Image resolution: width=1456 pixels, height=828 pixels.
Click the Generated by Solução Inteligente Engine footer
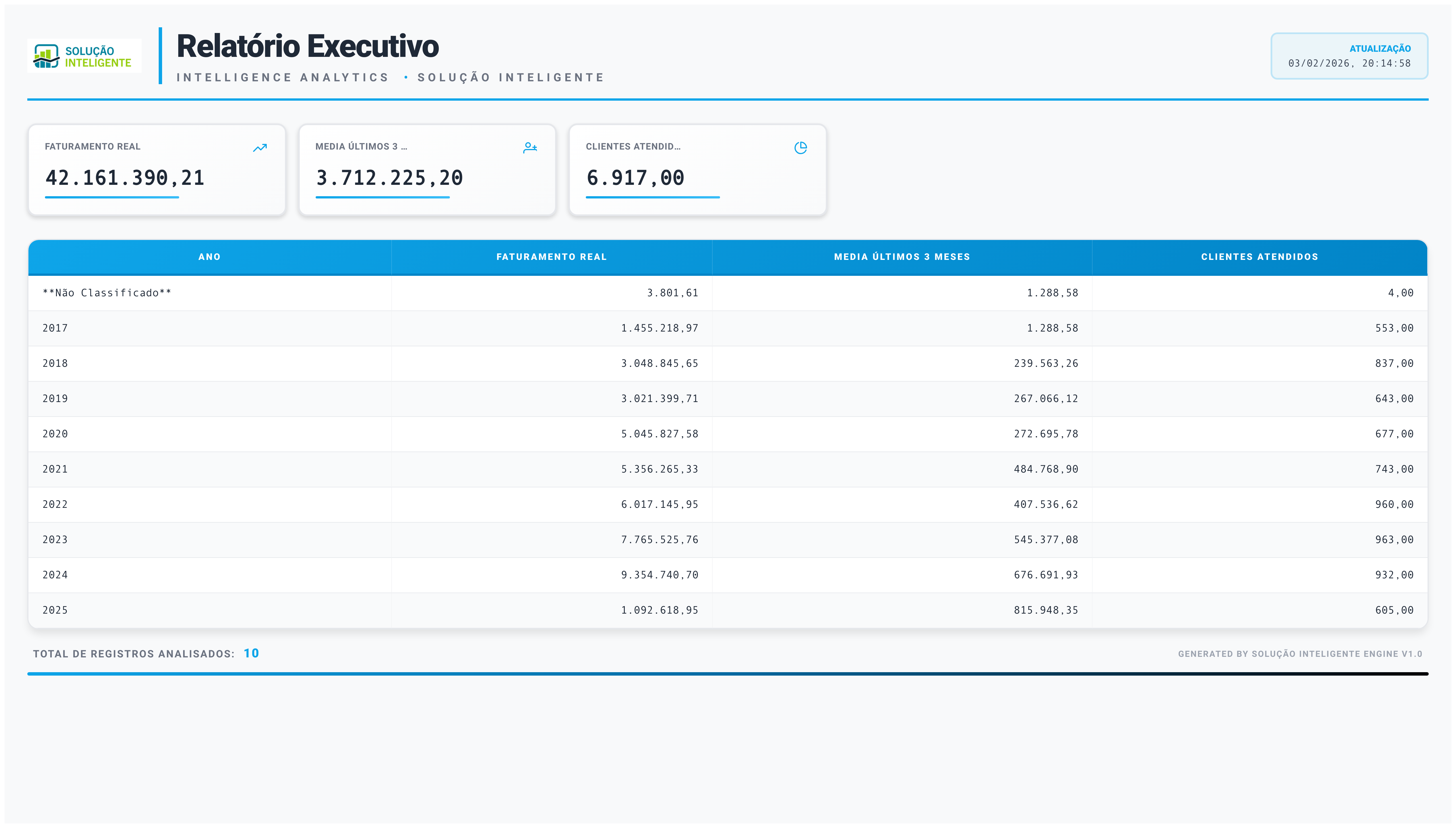pos(1300,654)
